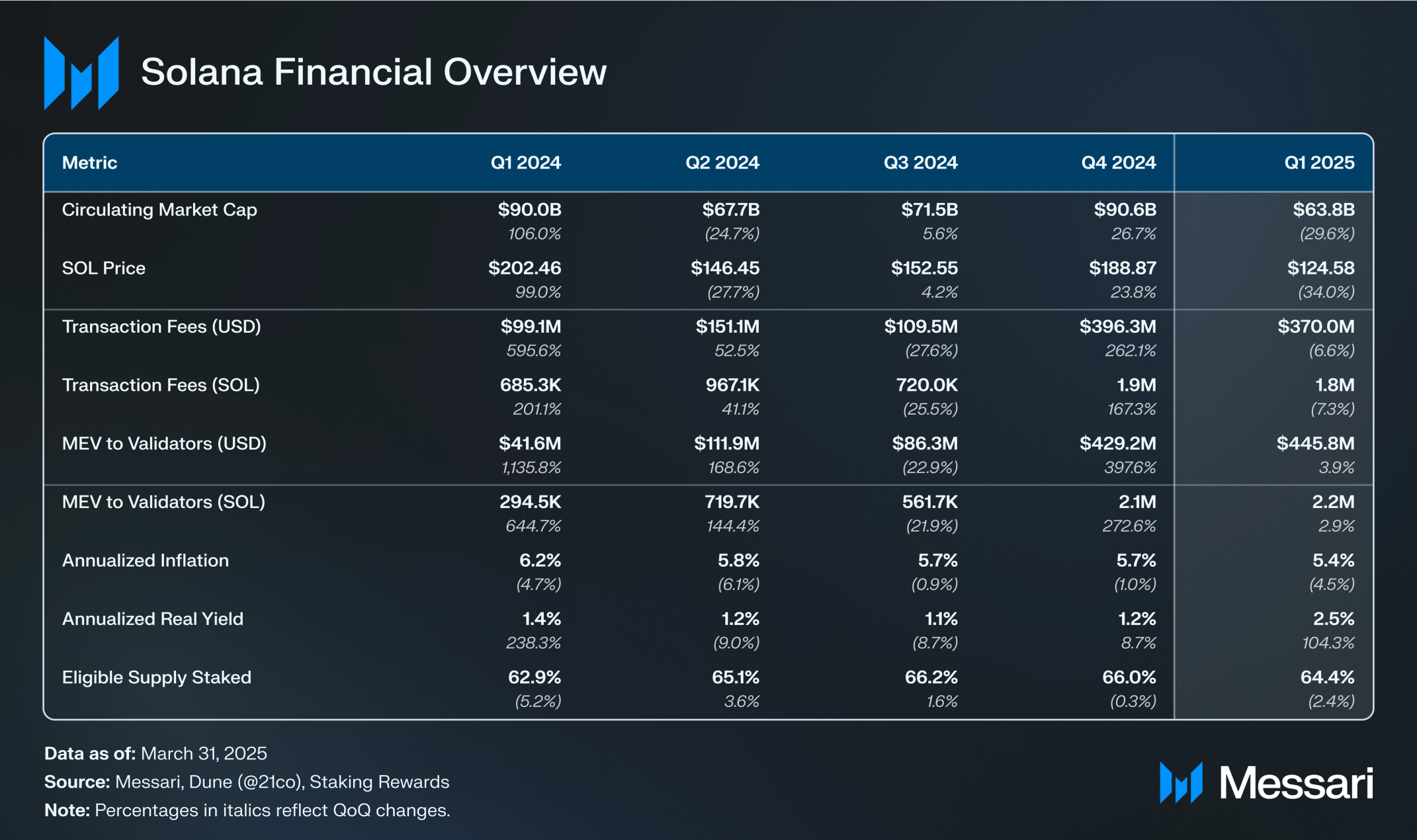Select the $202.46 SOL price cell
The image size is (1417, 840).
click(x=525, y=268)
